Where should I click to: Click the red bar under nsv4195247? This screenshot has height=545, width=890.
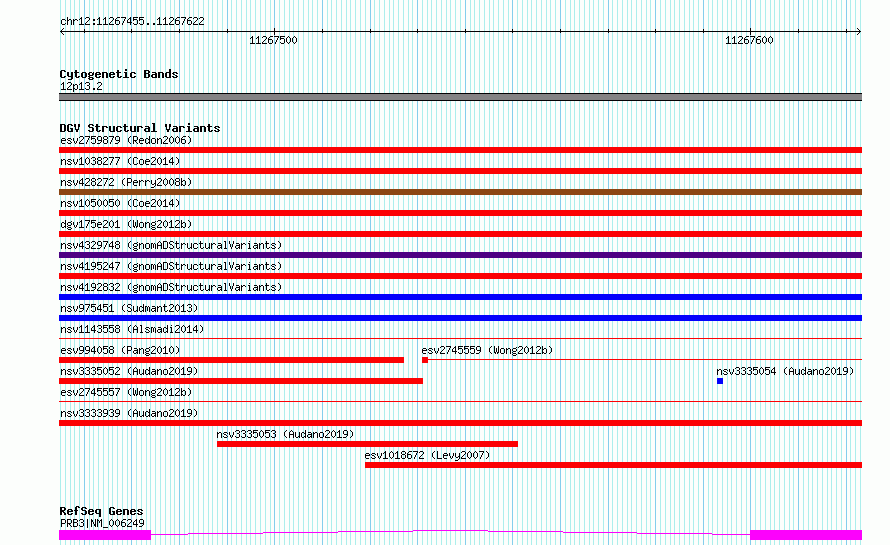coord(460,276)
